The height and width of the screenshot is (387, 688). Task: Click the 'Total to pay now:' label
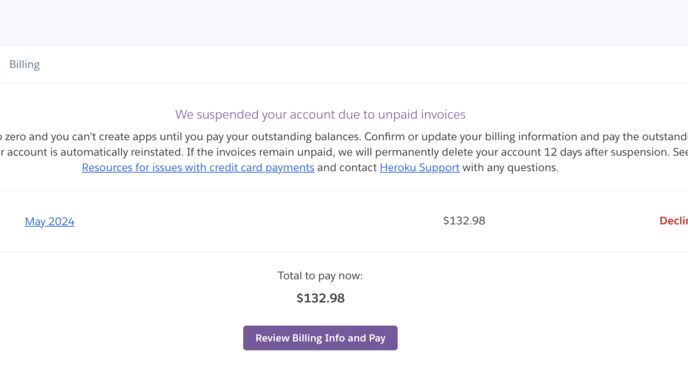[320, 276]
